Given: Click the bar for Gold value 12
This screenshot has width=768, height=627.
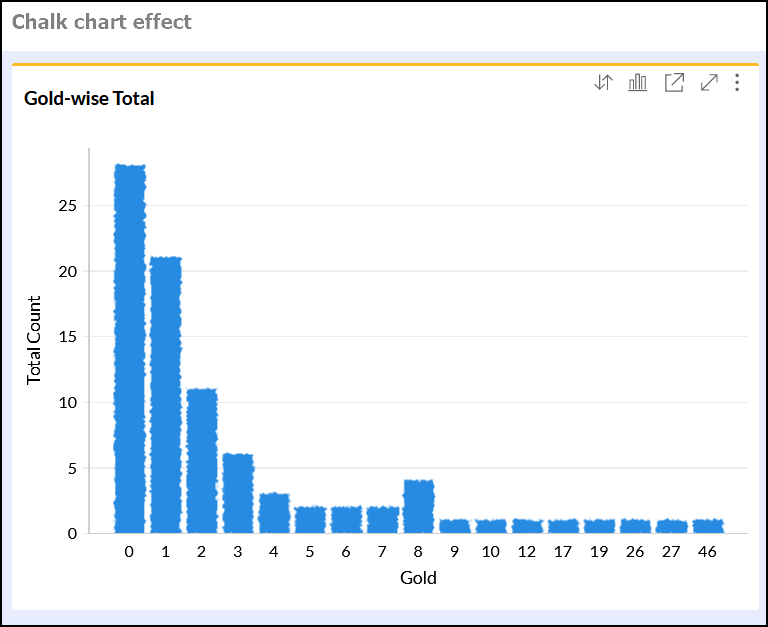Looking at the screenshot, I should tap(527, 526).
